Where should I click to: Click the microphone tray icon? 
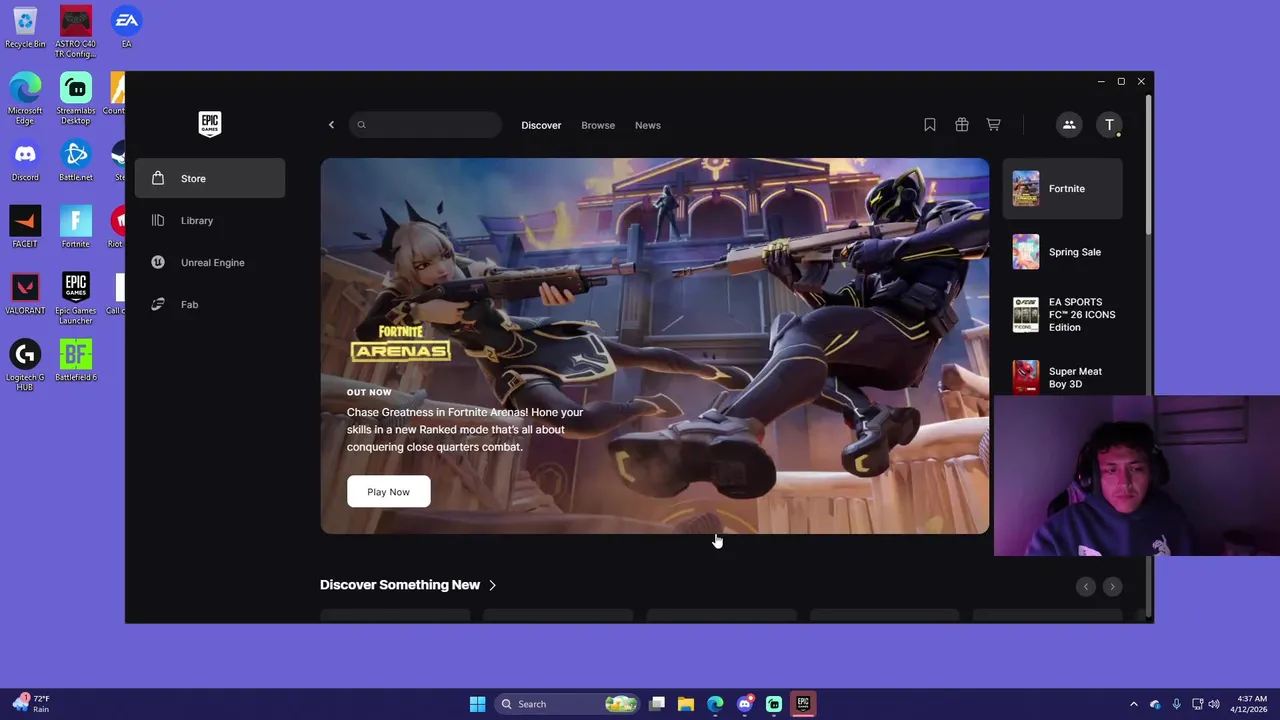[1177, 704]
